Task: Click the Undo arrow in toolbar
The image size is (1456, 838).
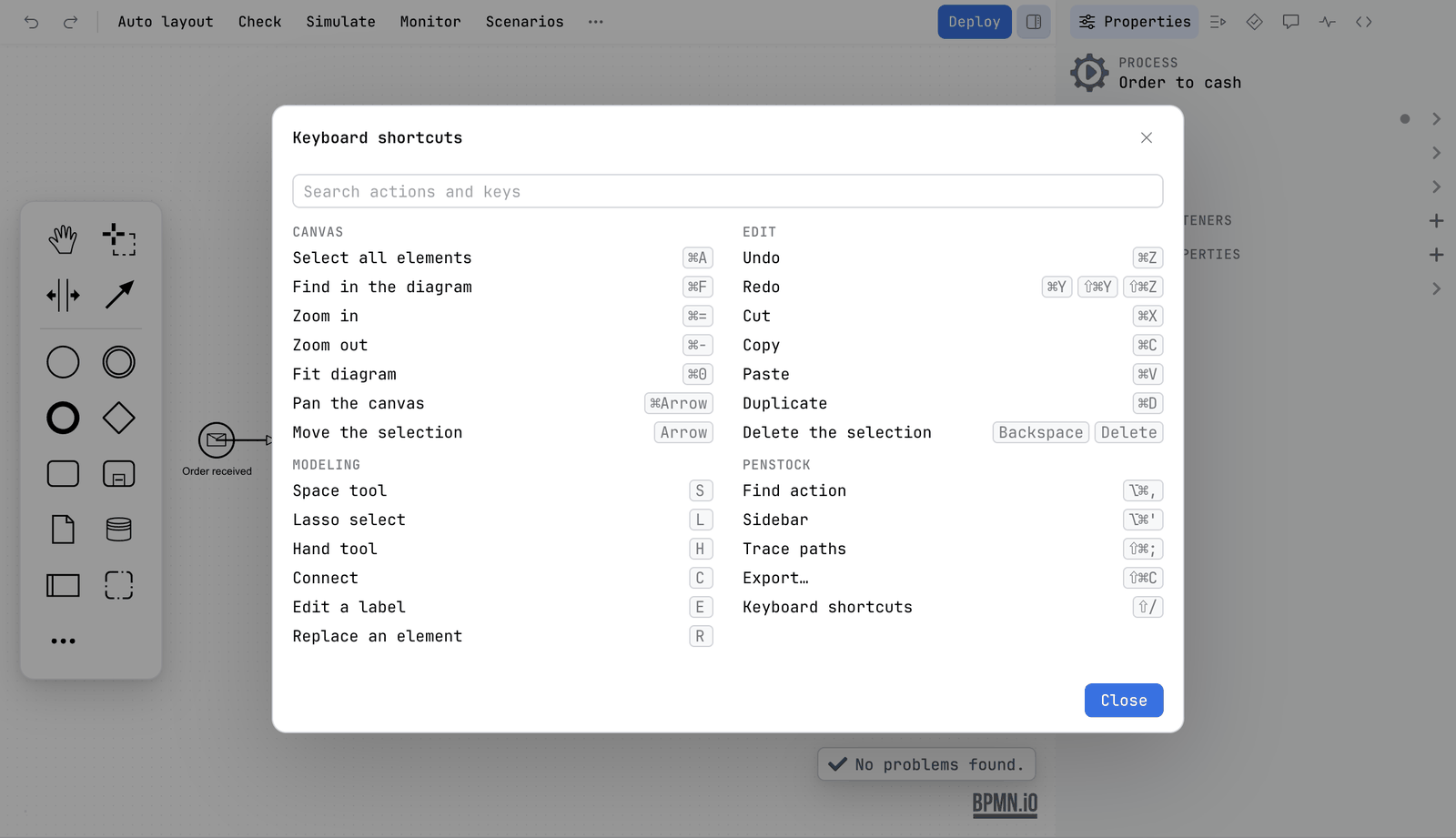Action: pos(32,22)
